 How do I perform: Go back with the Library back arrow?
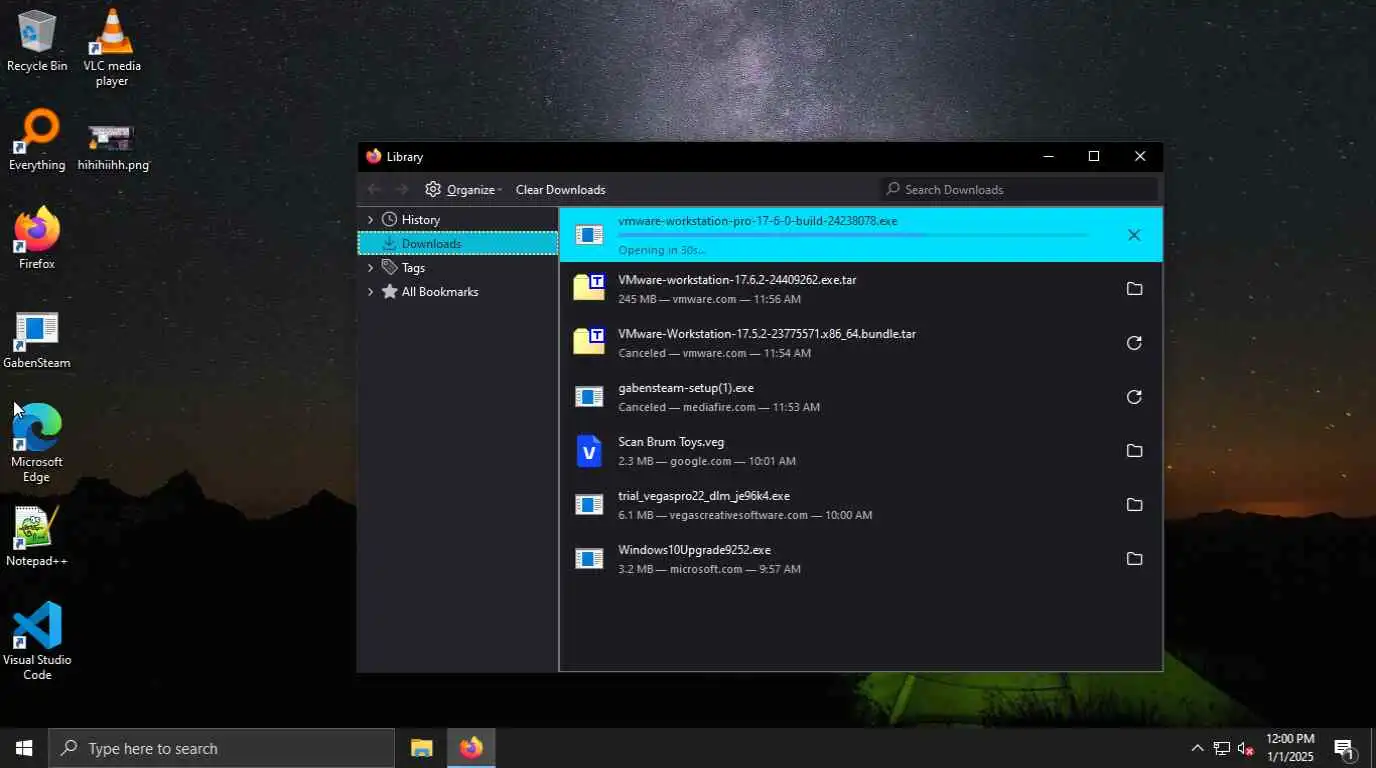pyautogui.click(x=374, y=189)
